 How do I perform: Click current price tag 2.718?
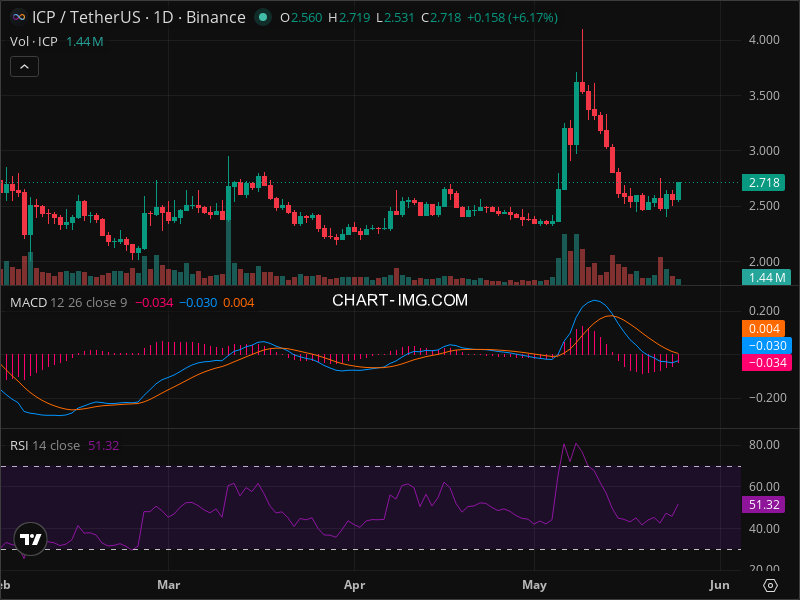(x=763, y=183)
